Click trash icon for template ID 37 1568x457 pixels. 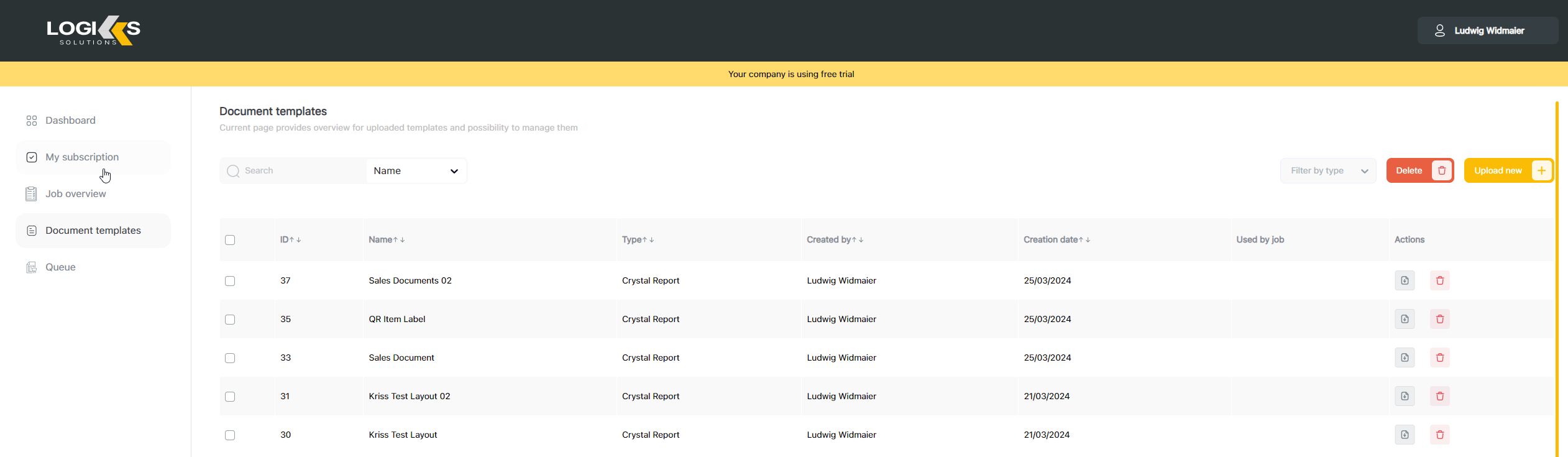click(x=1439, y=280)
